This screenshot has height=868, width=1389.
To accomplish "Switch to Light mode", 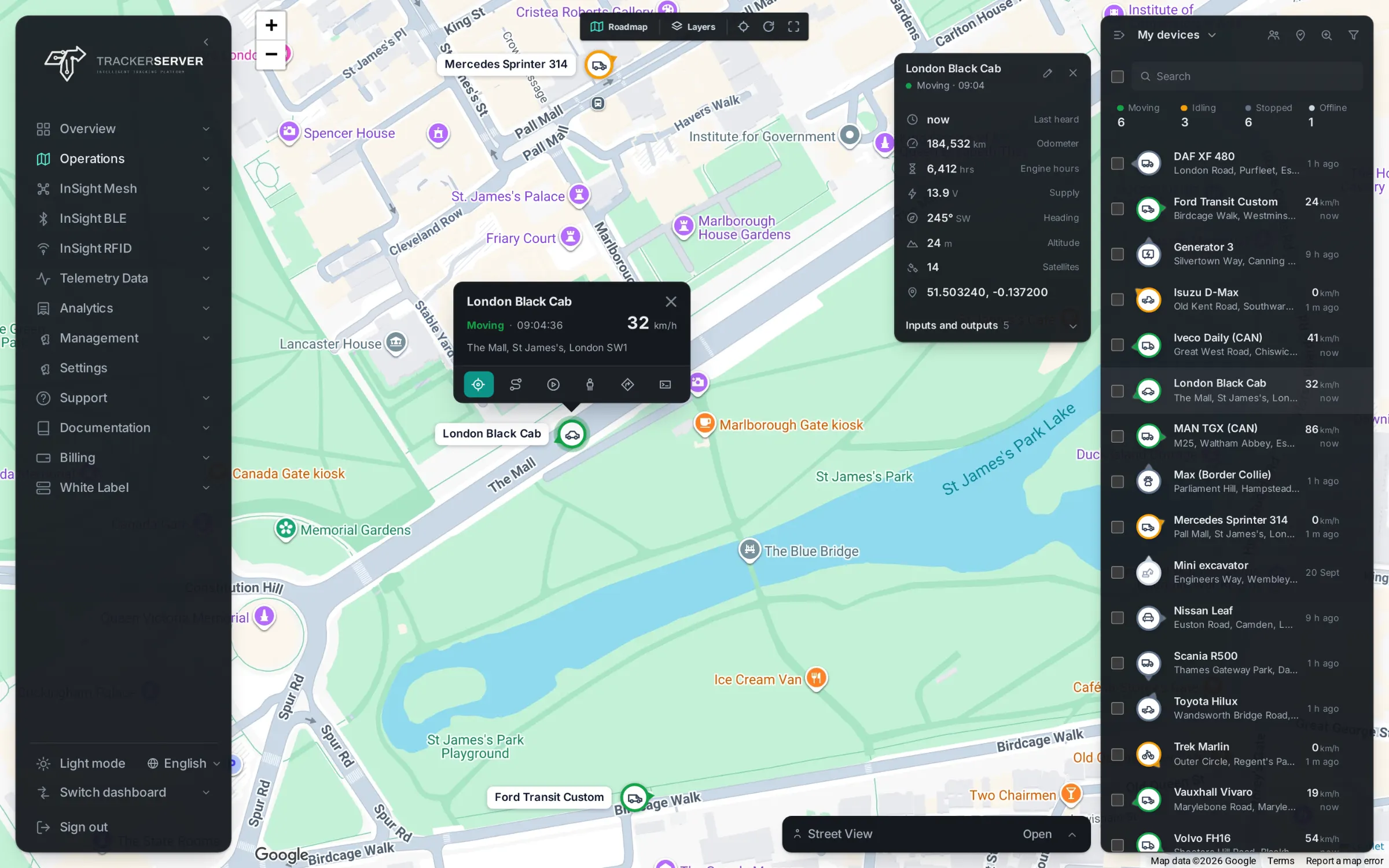I will pos(81,763).
